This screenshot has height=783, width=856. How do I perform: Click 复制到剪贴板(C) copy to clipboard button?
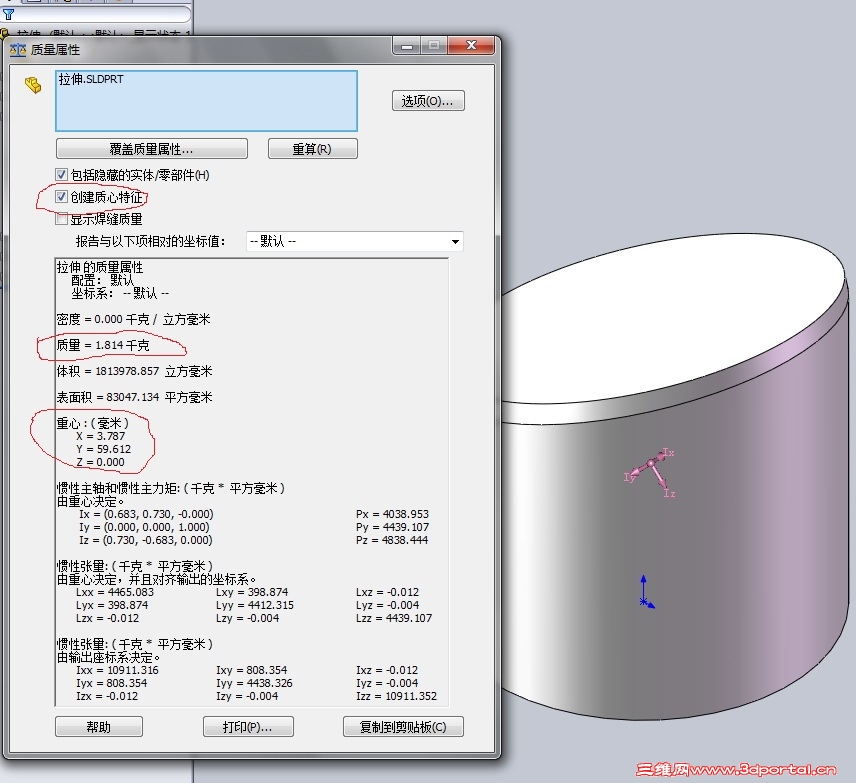click(x=403, y=727)
